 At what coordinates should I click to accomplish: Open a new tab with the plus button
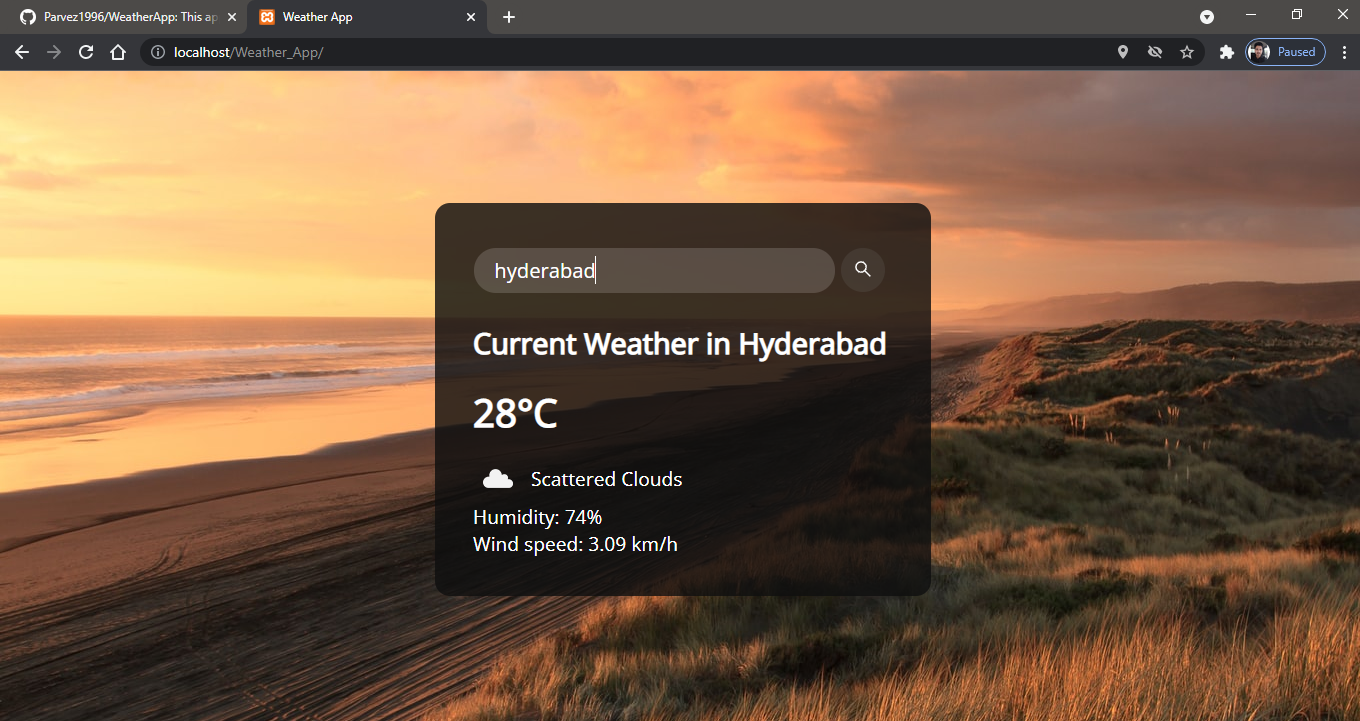tap(509, 17)
